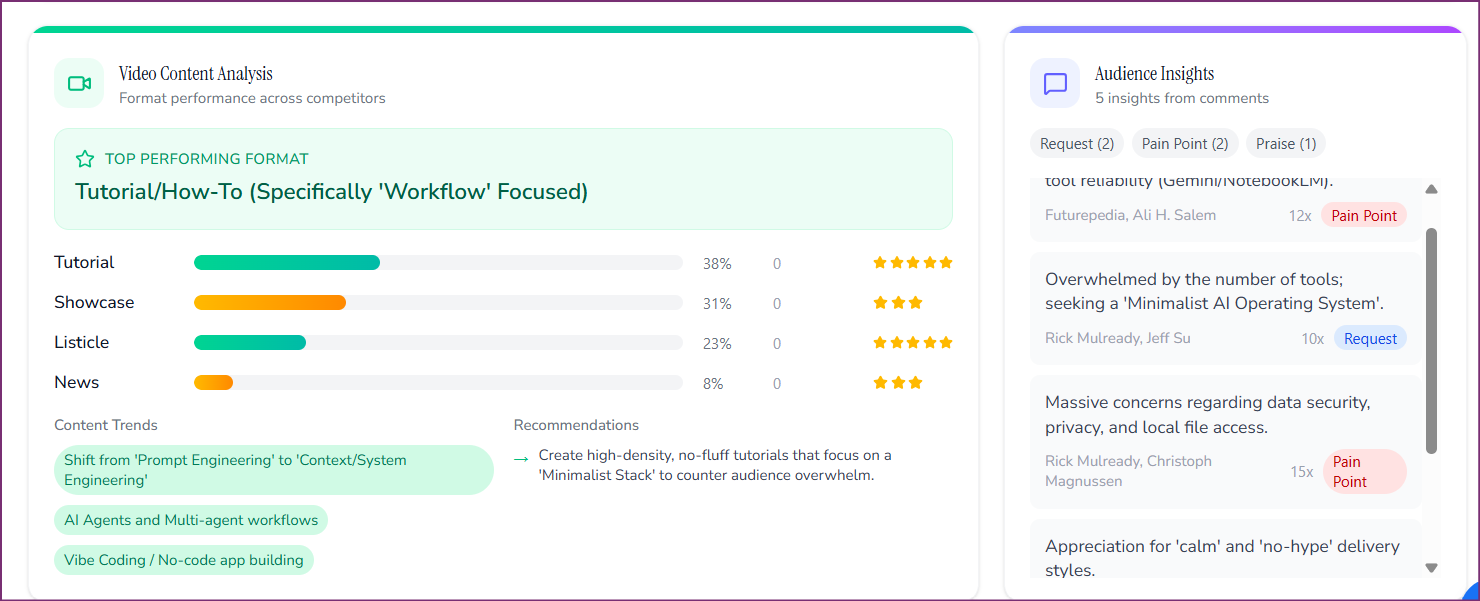This screenshot has width=1480, height=601.
Task: Select the Context/System Engineering trend tag
Action: (x=273, y=469)
